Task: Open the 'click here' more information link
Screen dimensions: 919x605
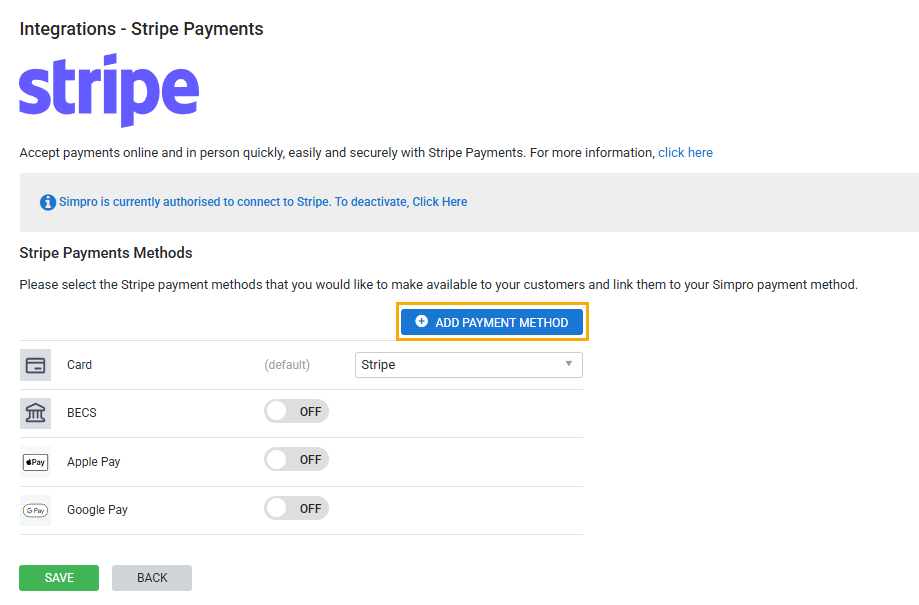Action: [x=685, y=153]
